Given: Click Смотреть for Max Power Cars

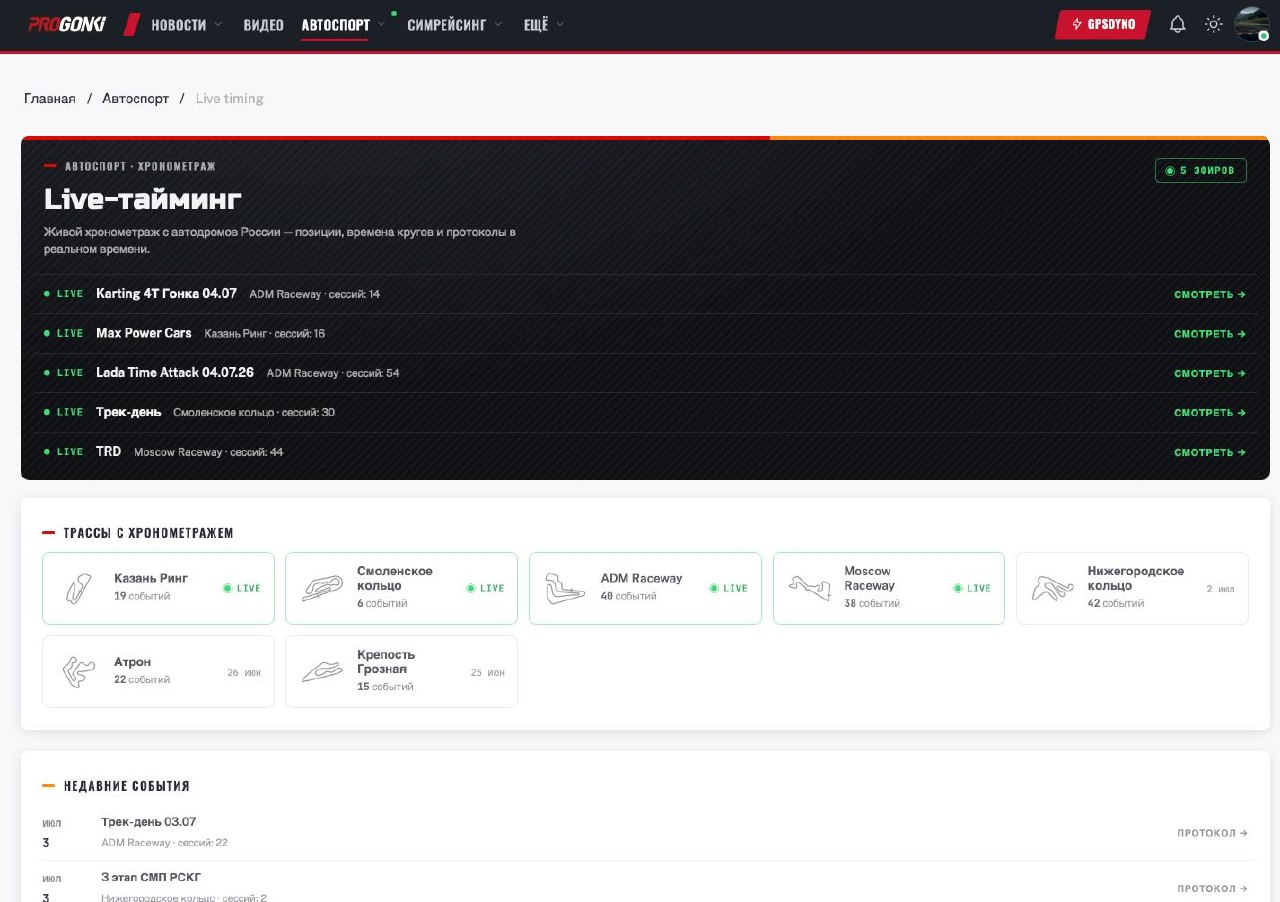Looking at the screenshot, I should coord(1210,334).
